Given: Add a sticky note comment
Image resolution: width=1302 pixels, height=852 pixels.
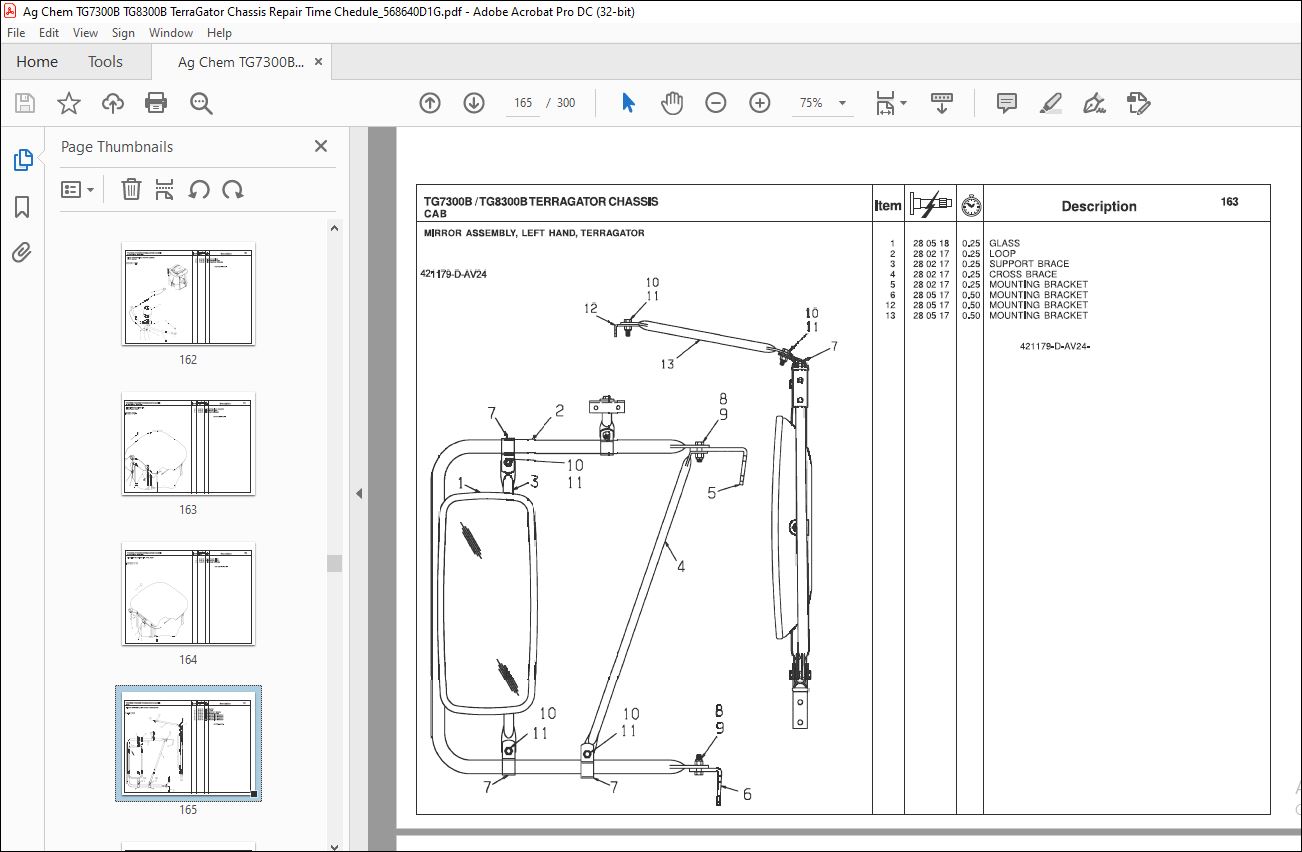Looking at the screenshot, I should (x=1007, y=103).
